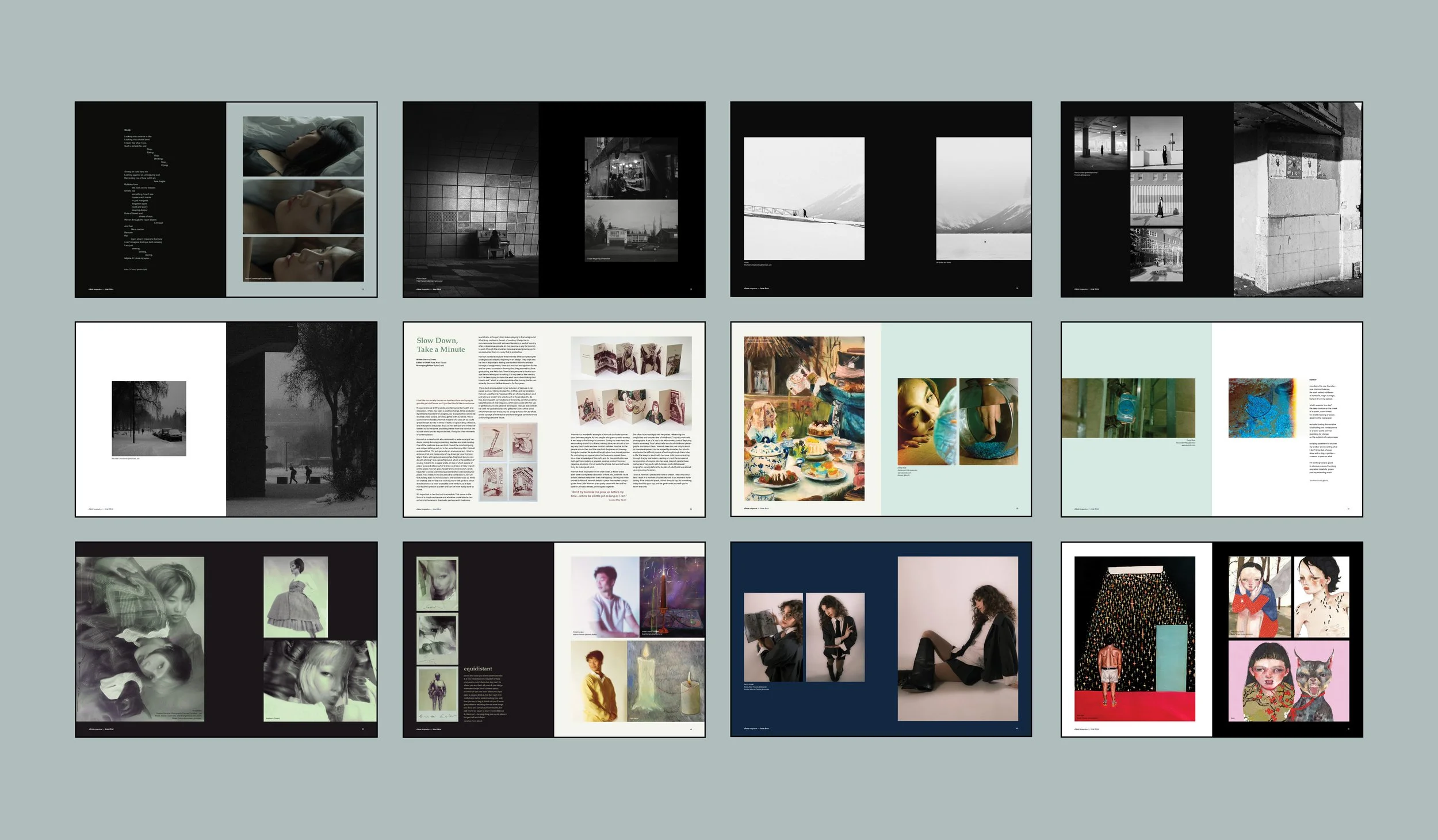The image size is (1438, 840).
Task: Select the man in yellow sweater photo
Action: click(x=598, y=681)
